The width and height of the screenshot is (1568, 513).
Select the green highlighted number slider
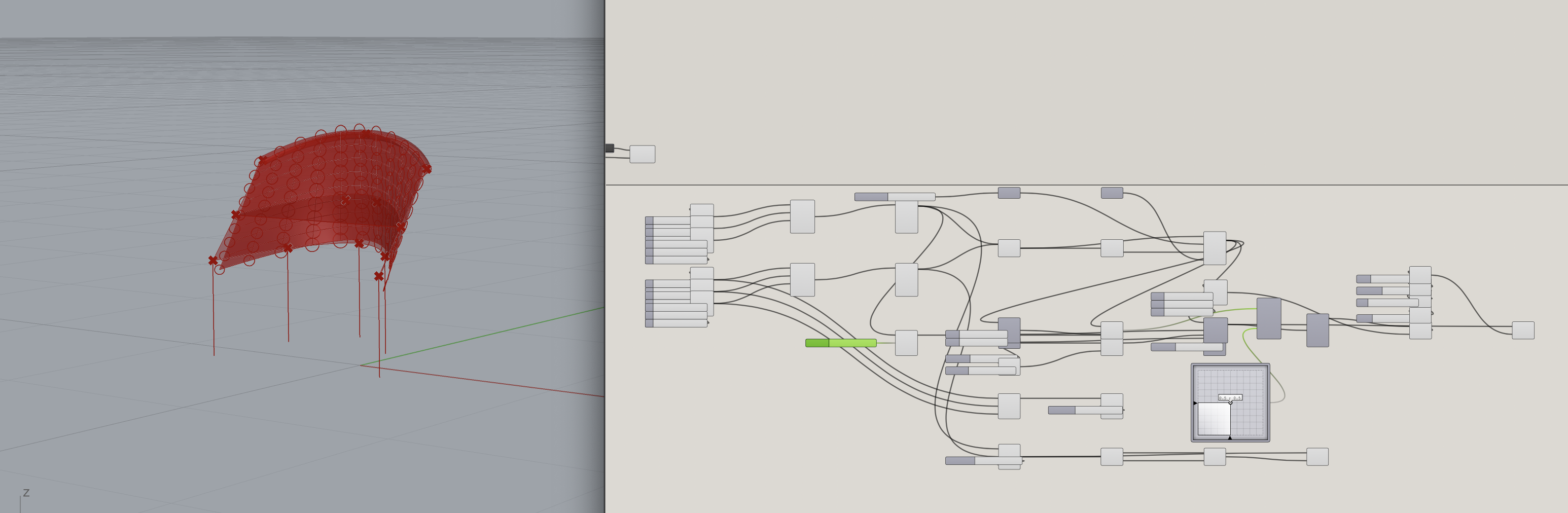841,343
